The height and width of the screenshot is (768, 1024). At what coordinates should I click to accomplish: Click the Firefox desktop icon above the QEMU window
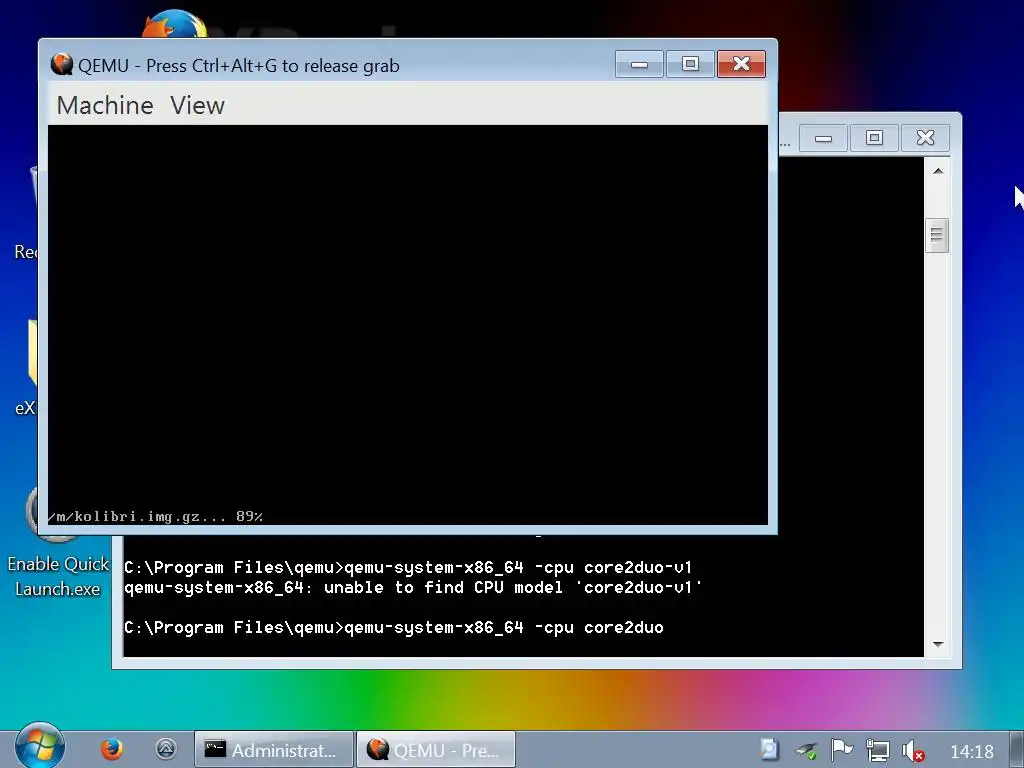coord(174,24)
